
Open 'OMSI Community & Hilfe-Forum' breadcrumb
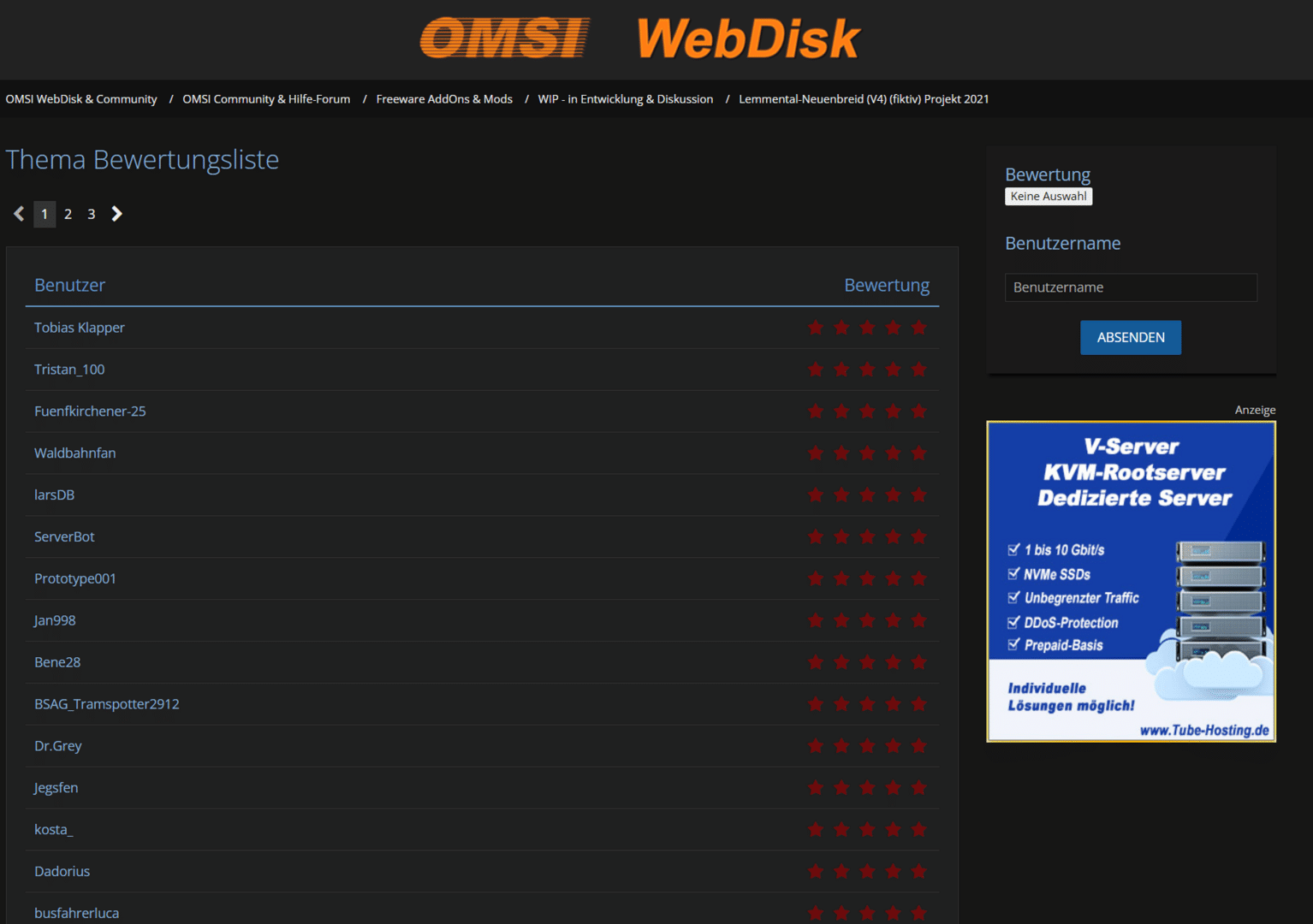pos(266,99)
